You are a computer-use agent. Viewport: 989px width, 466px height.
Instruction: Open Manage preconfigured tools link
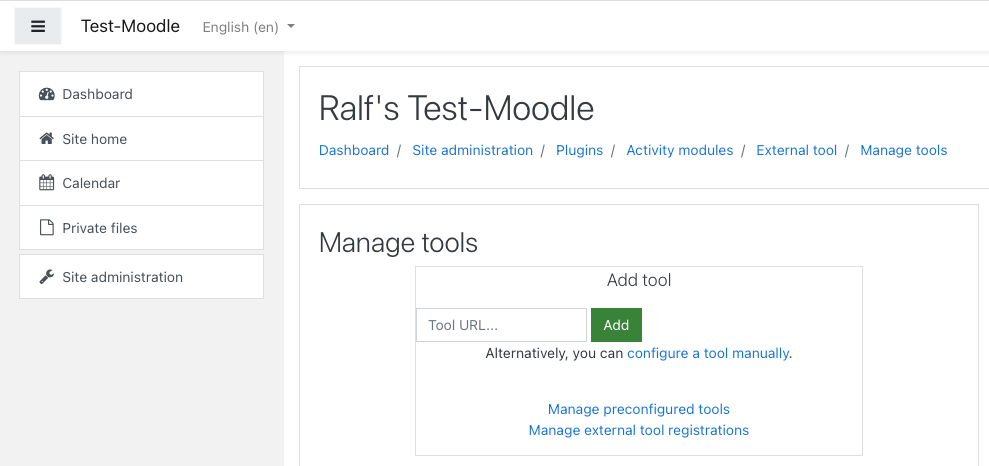[x=638, y=409]
